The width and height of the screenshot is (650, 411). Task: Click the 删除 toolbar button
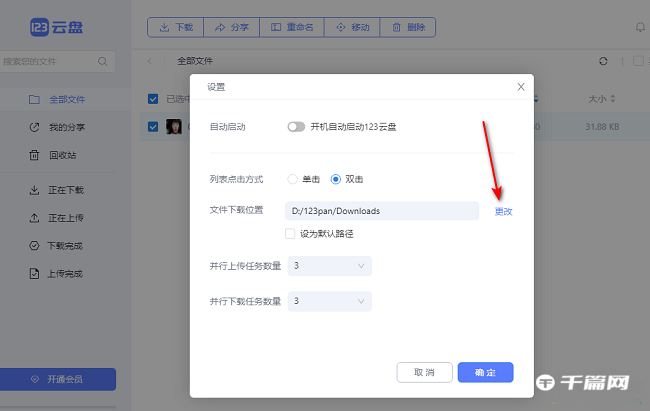pos(408,28)
